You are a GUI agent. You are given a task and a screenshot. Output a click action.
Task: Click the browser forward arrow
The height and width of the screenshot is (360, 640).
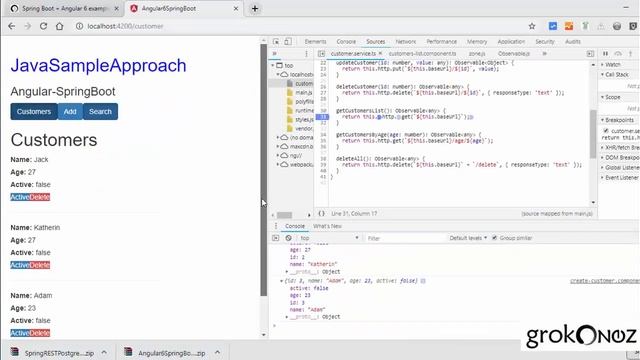pyautogui.click(x=27, y=26)
